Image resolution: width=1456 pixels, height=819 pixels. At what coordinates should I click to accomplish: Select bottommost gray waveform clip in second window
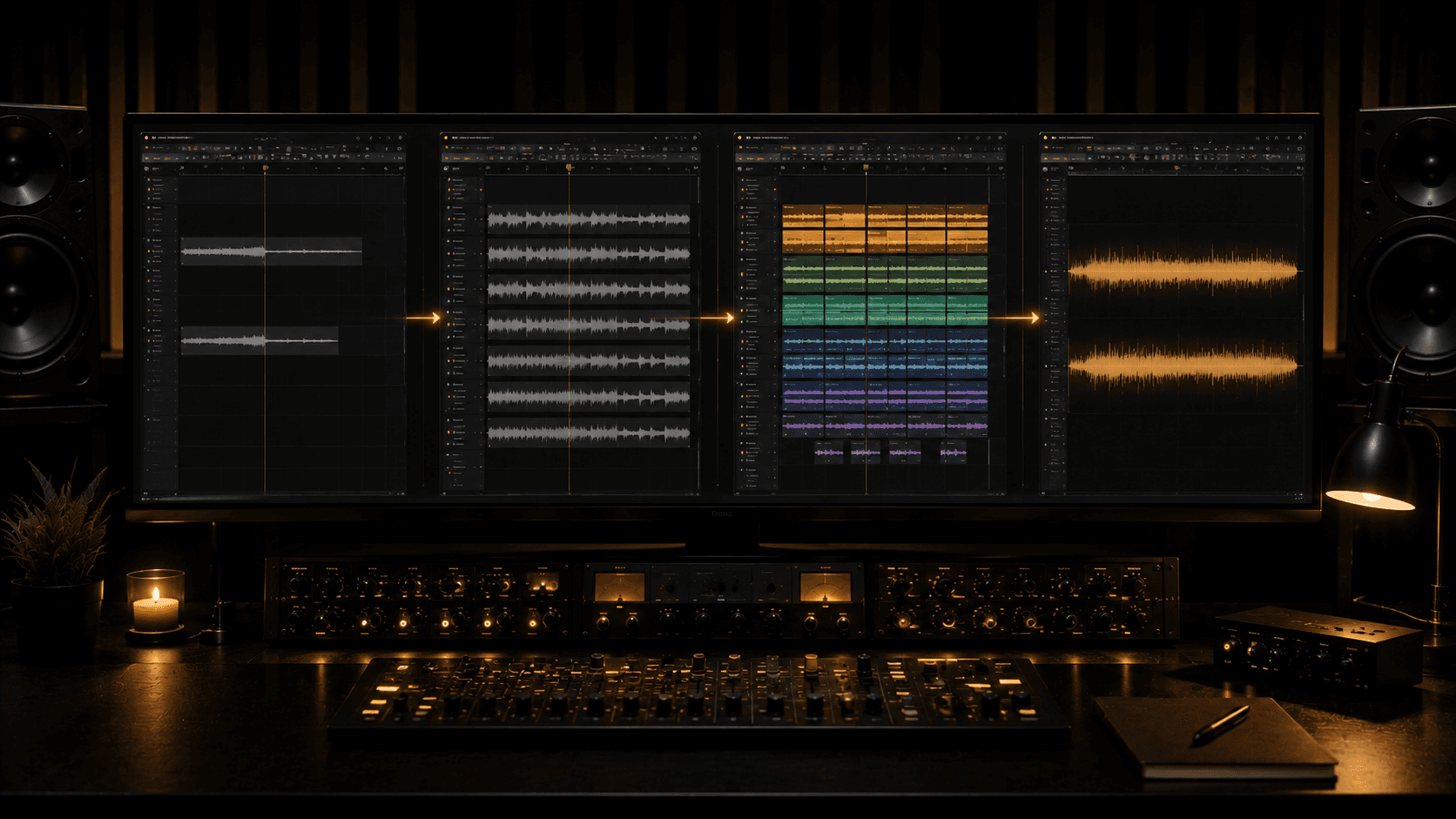click(589, 432)
